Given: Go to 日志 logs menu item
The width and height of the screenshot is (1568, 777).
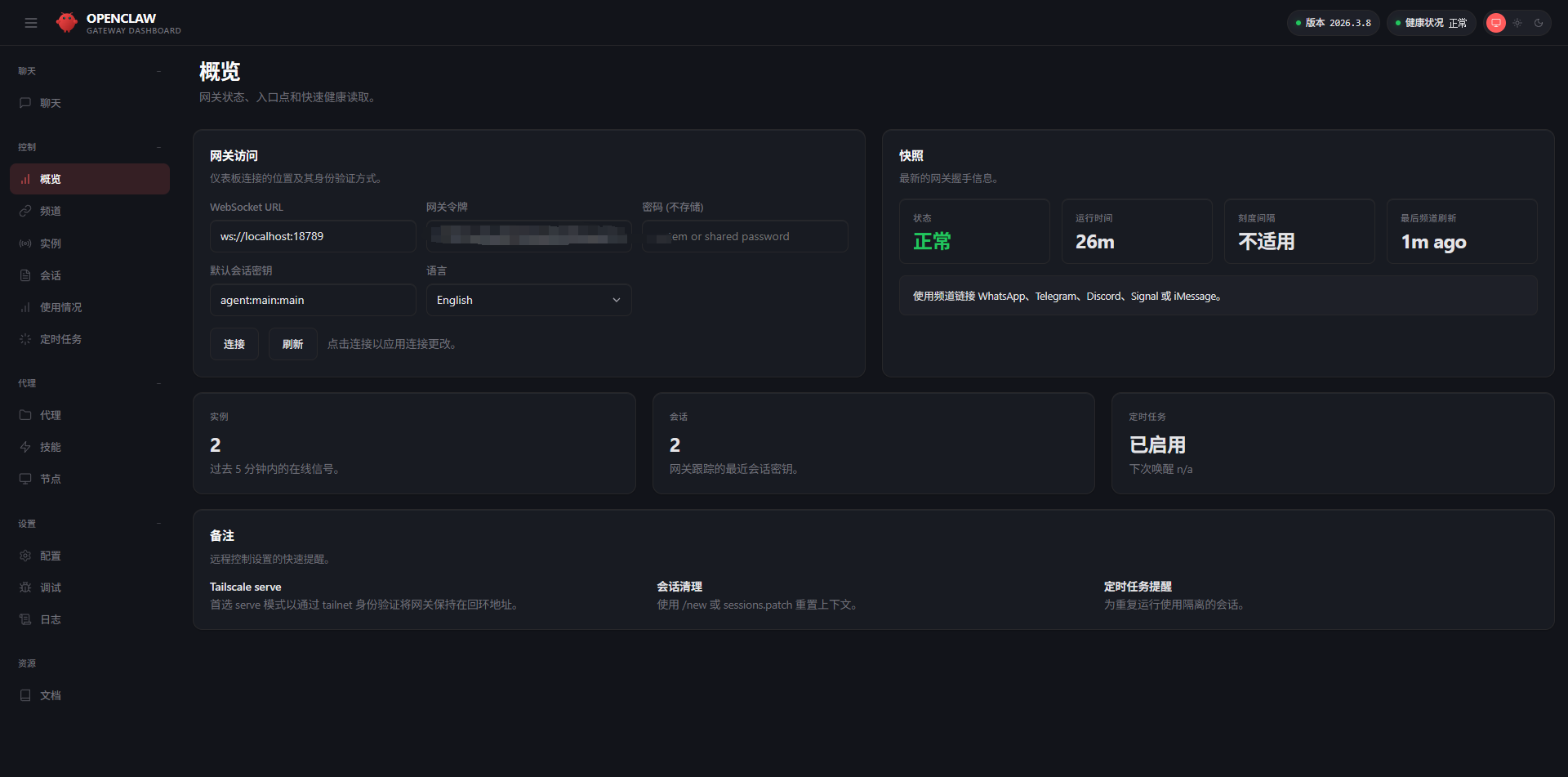Looking at the screenshot, I should click(x=51, y=619).
